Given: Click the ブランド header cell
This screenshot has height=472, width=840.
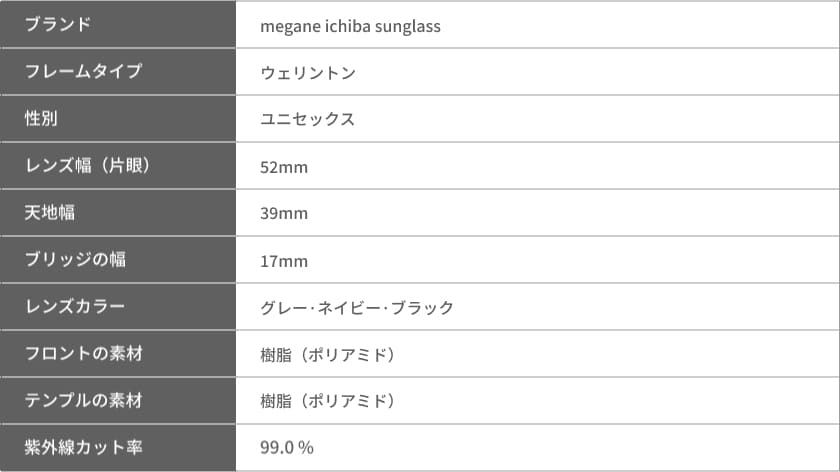Looking at the screenshot, I should coord(118,24).
